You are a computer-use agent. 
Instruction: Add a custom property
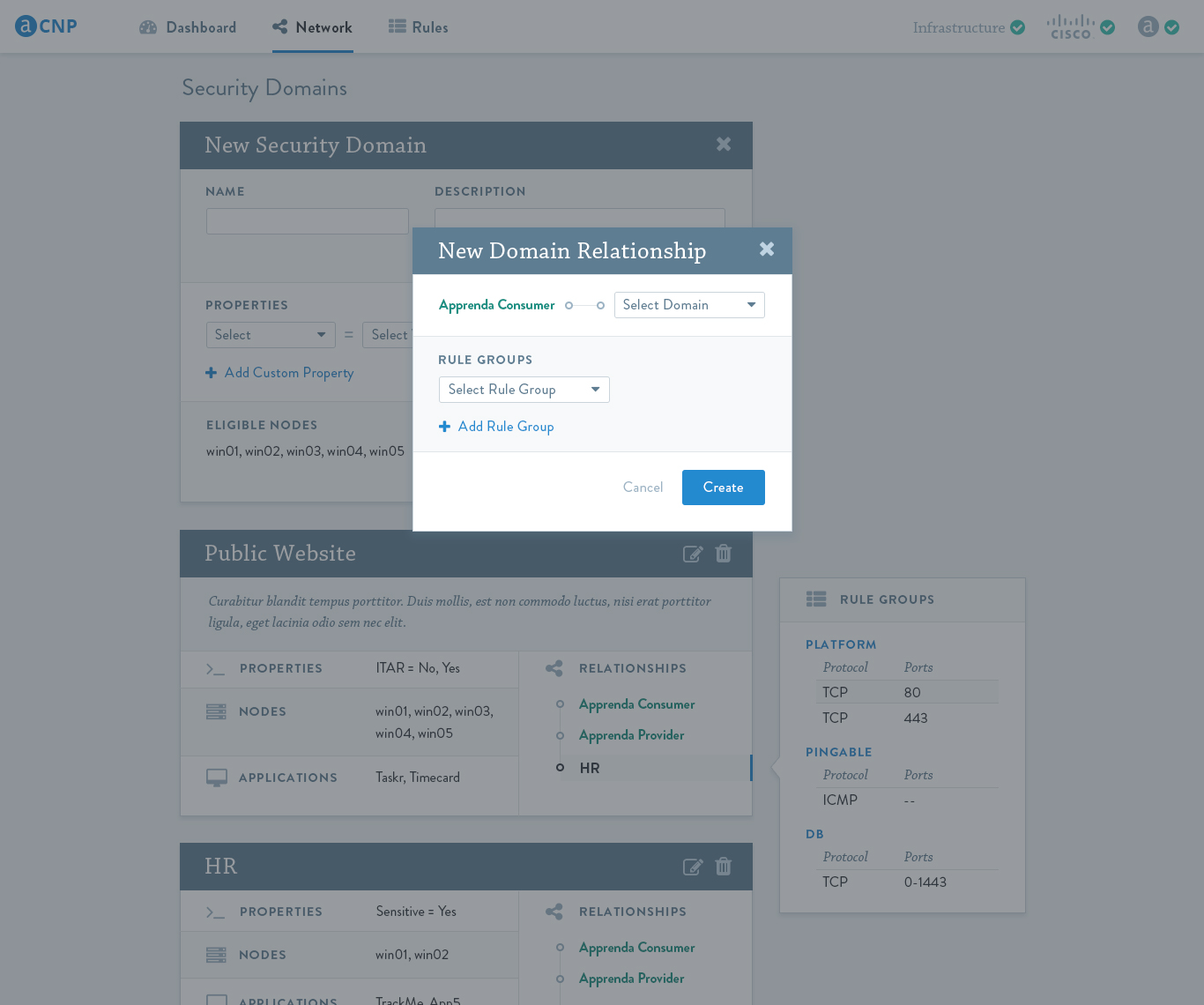coord(279,373)
